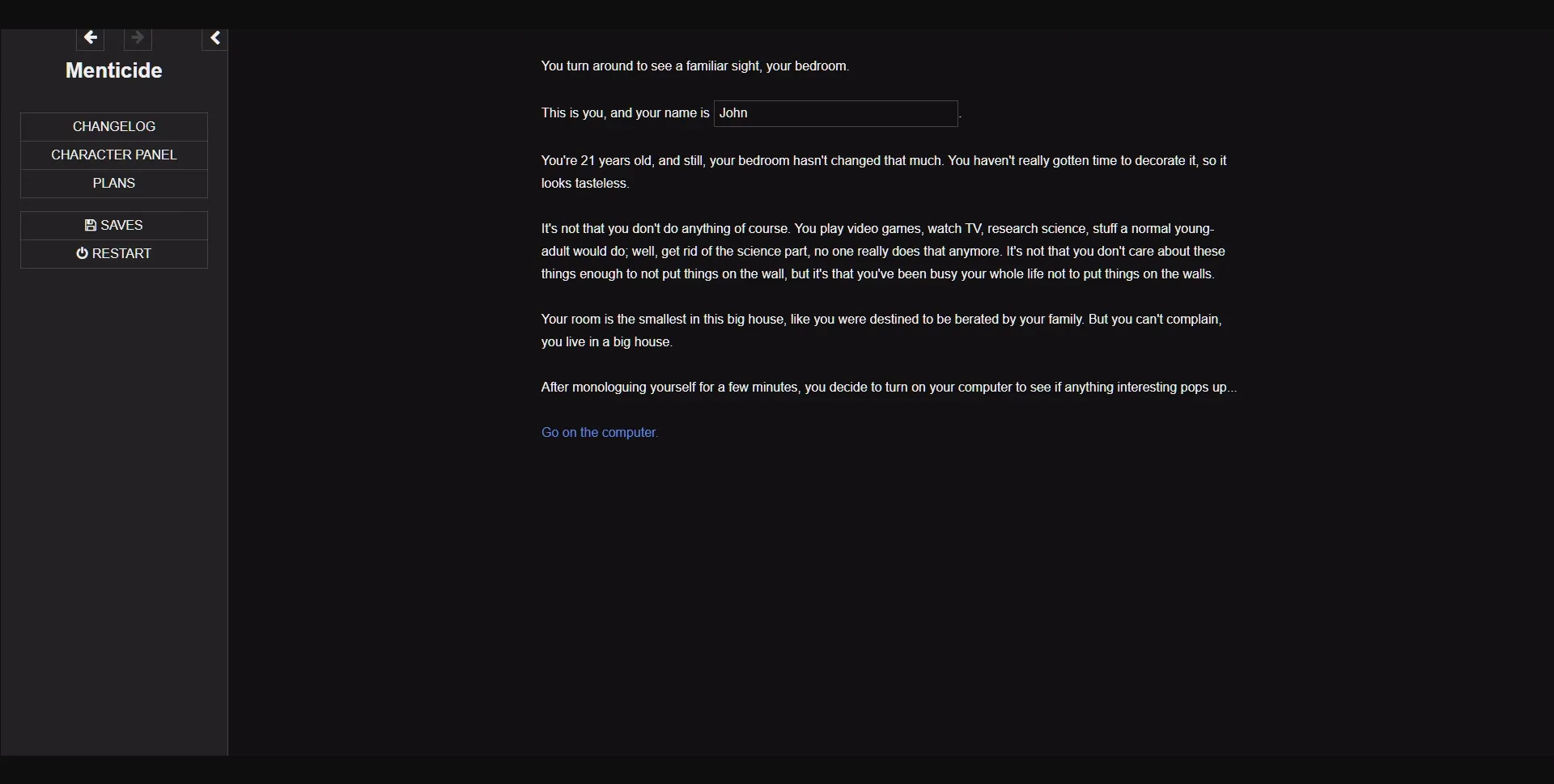Open the CHANGELOG
The height and width of the screenshot is (784, 1554).
113,126
